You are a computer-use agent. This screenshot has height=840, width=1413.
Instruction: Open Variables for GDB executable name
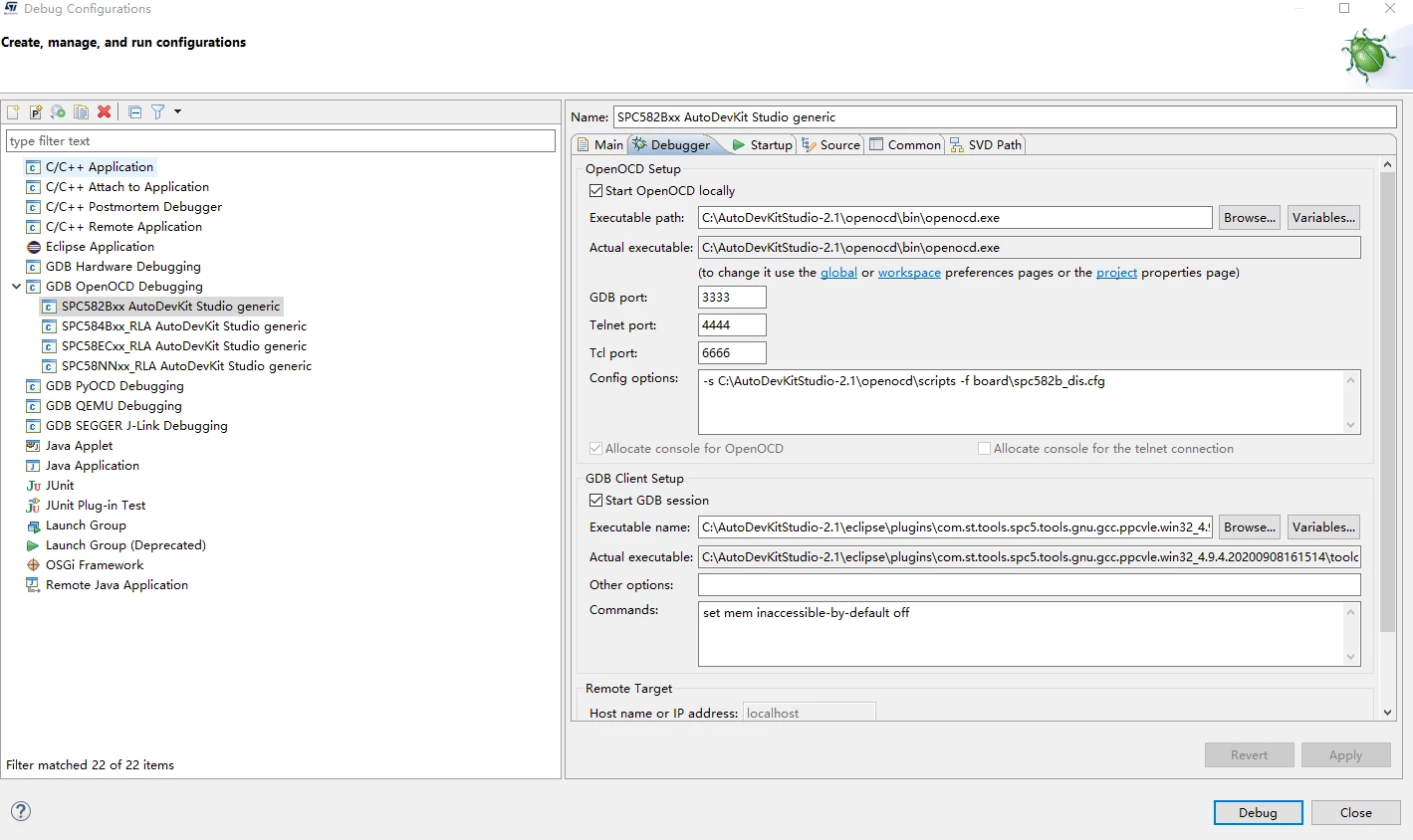(1323, 527)
